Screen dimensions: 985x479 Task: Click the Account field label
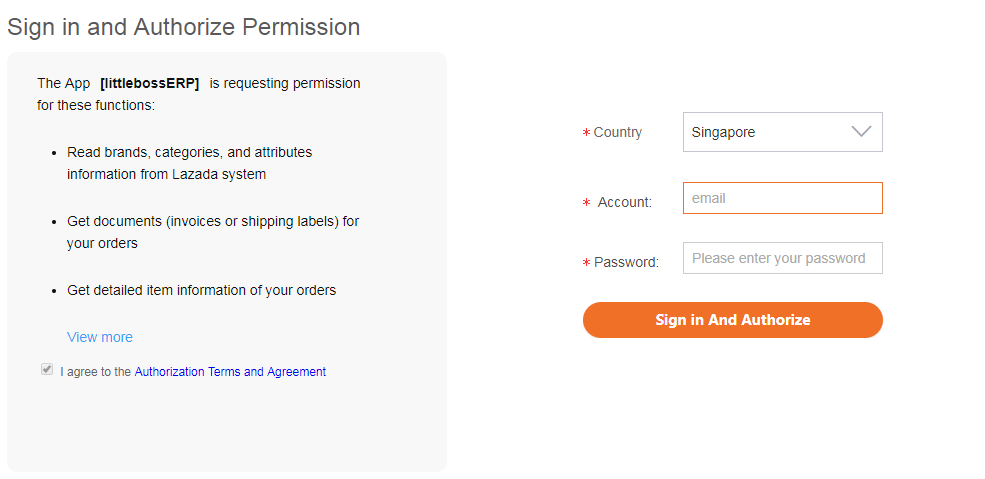coord(624,202)
